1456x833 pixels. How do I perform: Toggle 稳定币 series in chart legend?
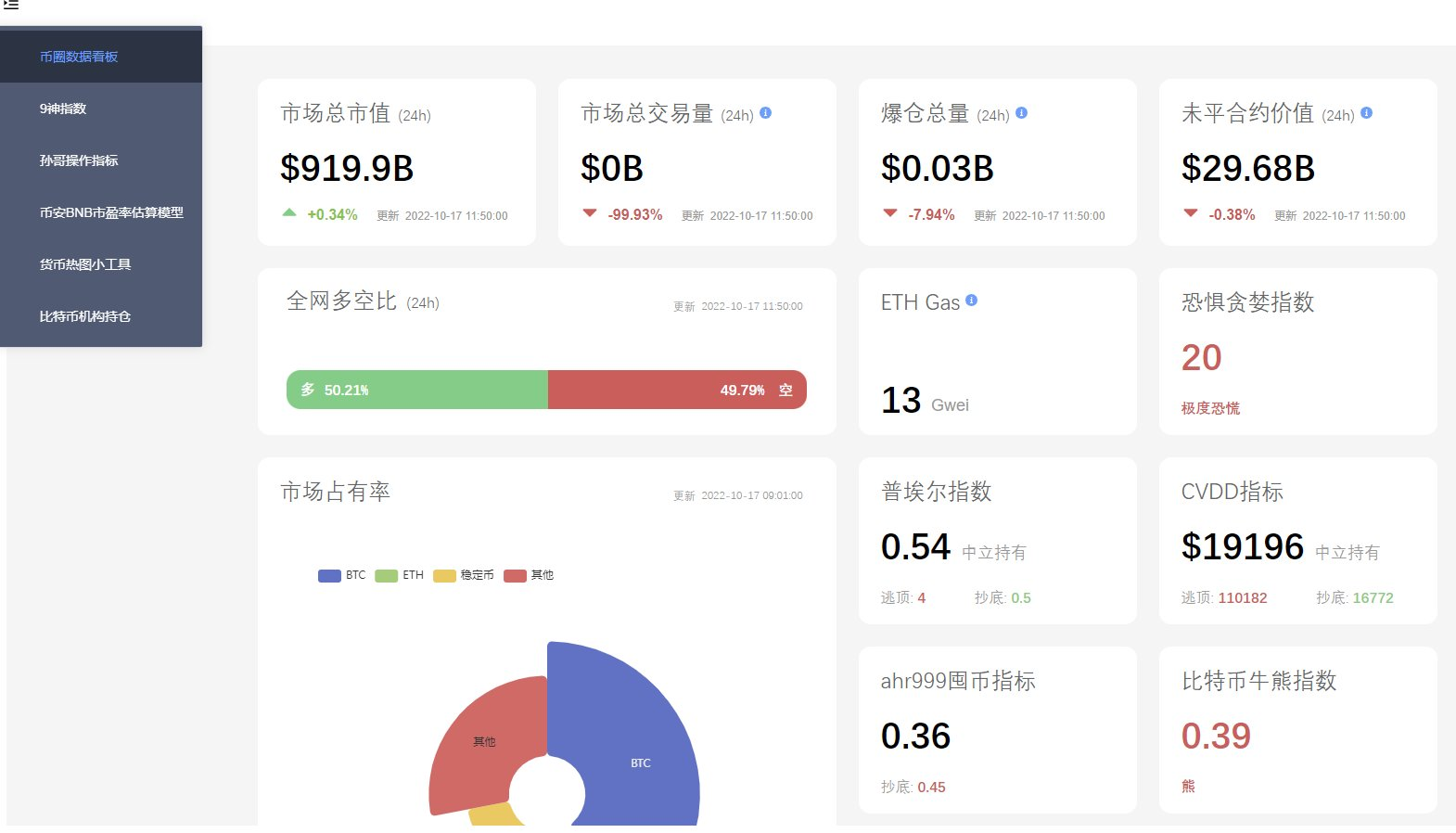464,575
